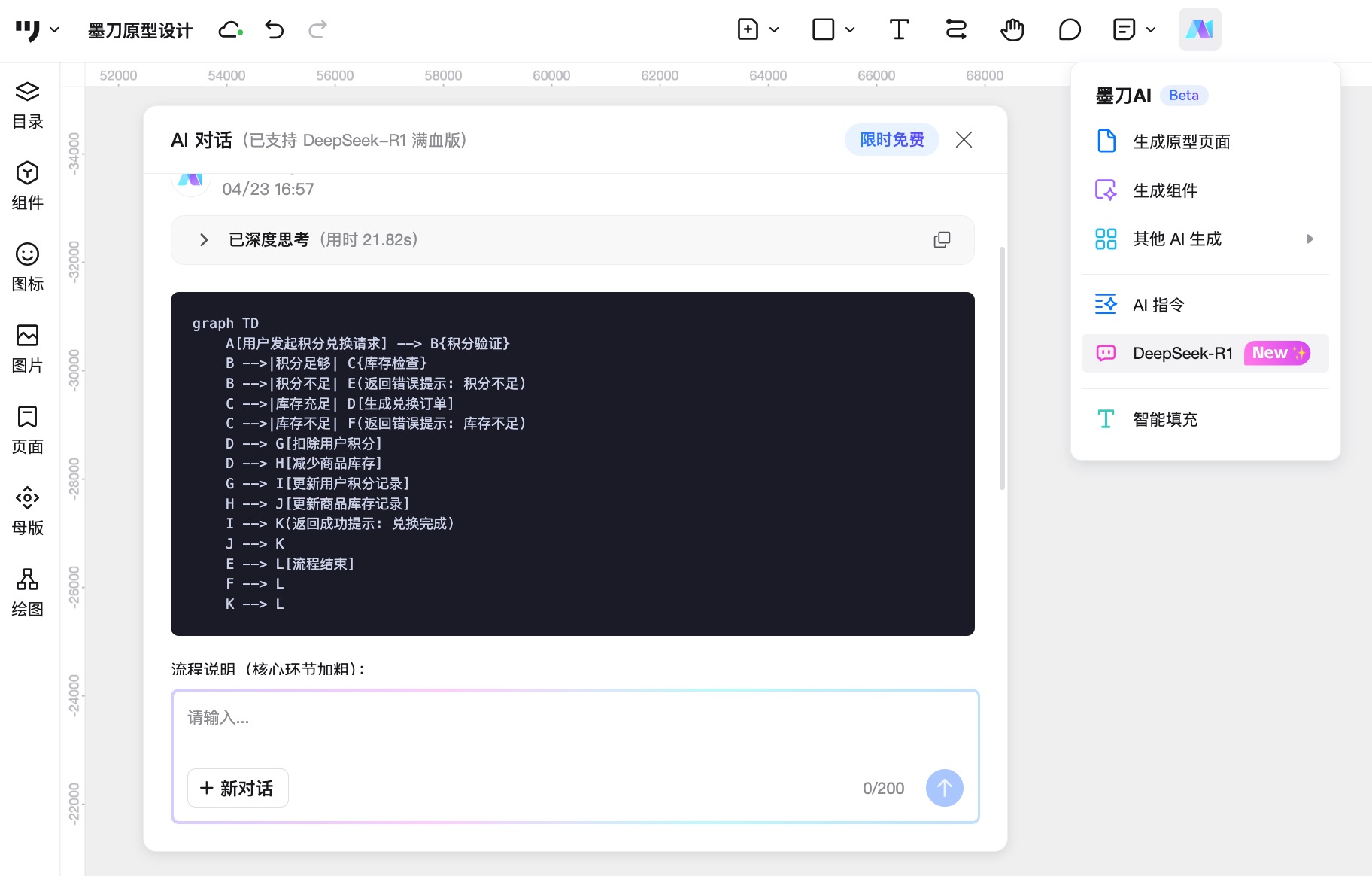The height and width of the screenshot is (876, 1372).
Task: Open 其他 AI 生成 submenu
Action: [1205, 239]
